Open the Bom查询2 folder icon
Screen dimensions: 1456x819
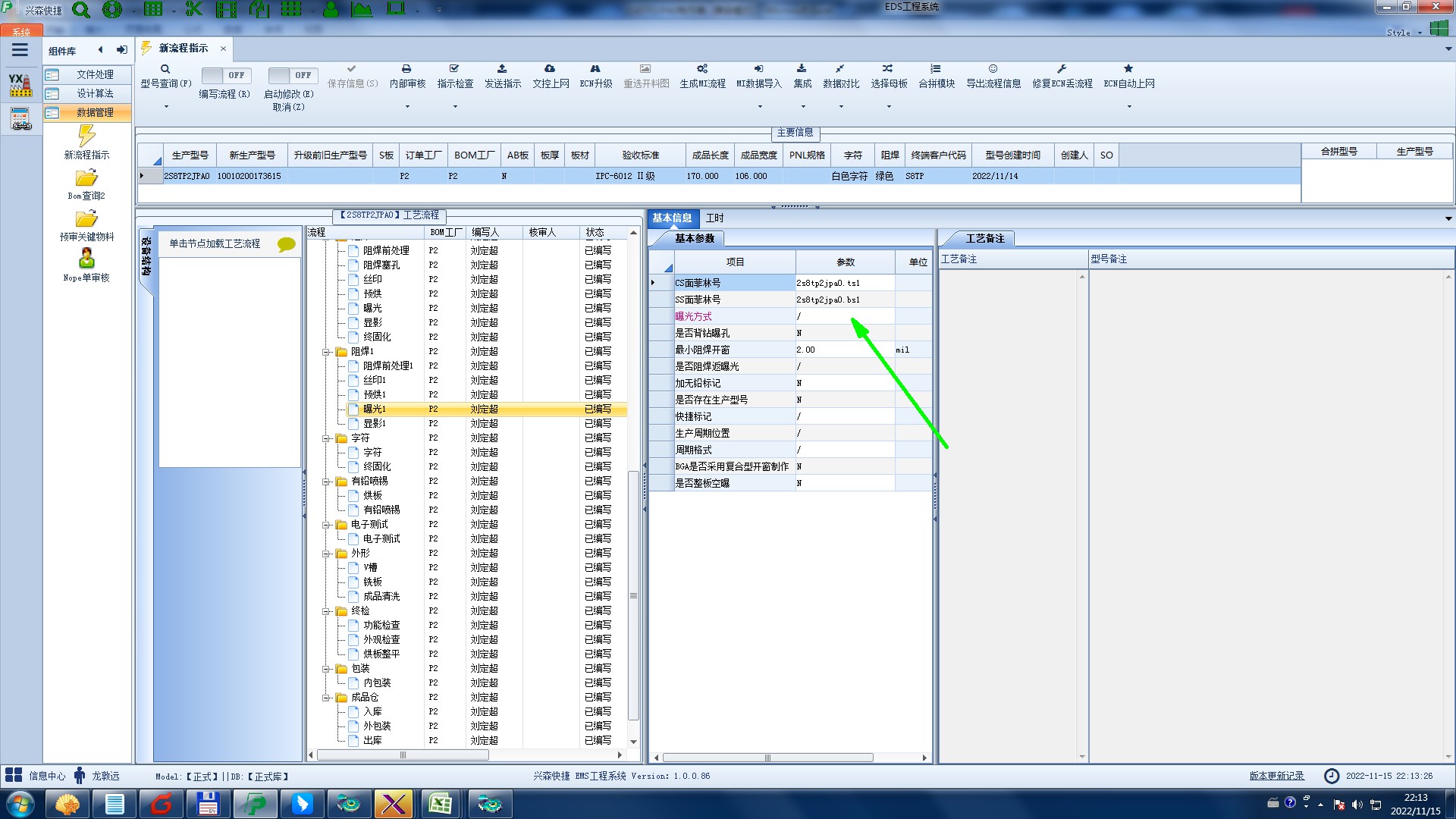[x=86, y=178]
